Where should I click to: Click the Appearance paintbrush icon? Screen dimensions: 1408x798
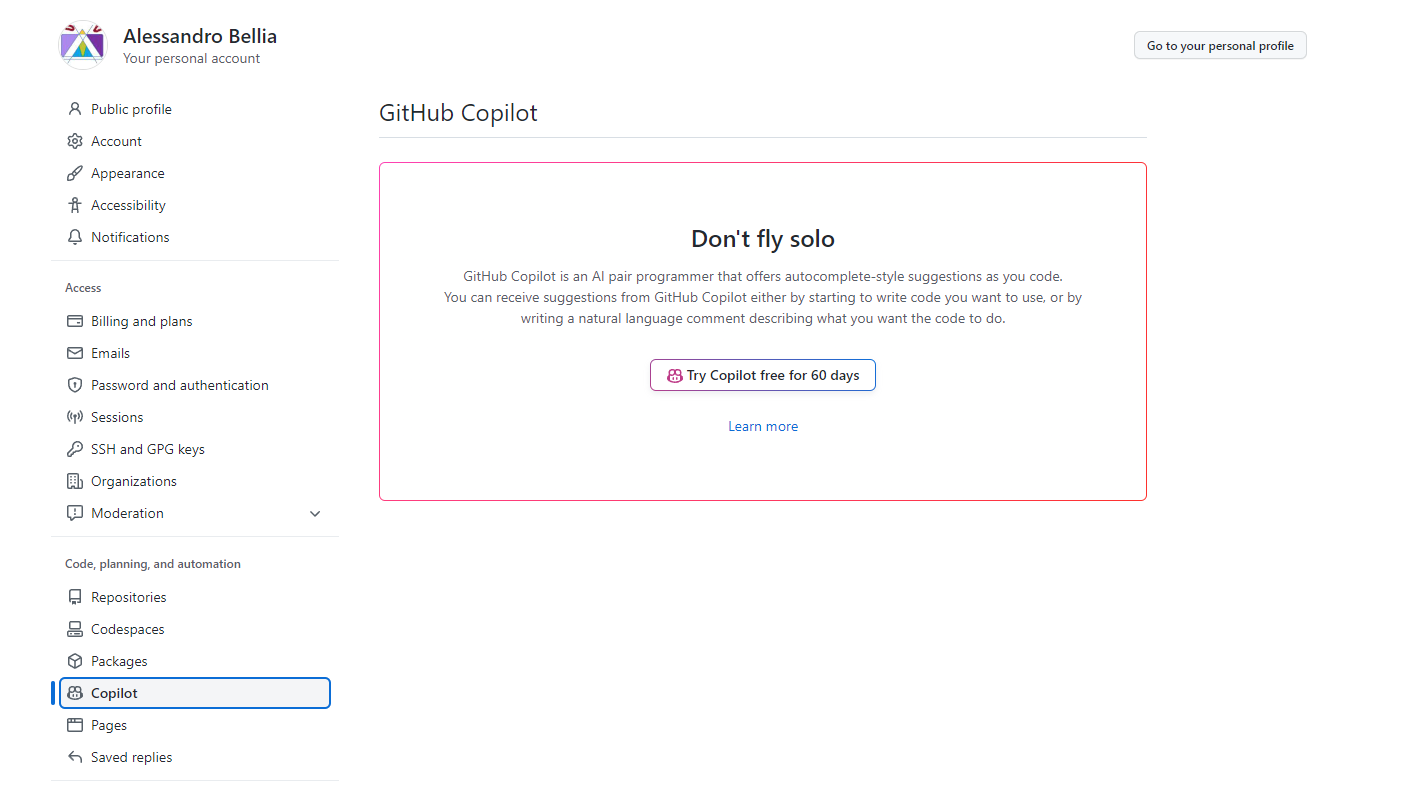tap(74, 172)
